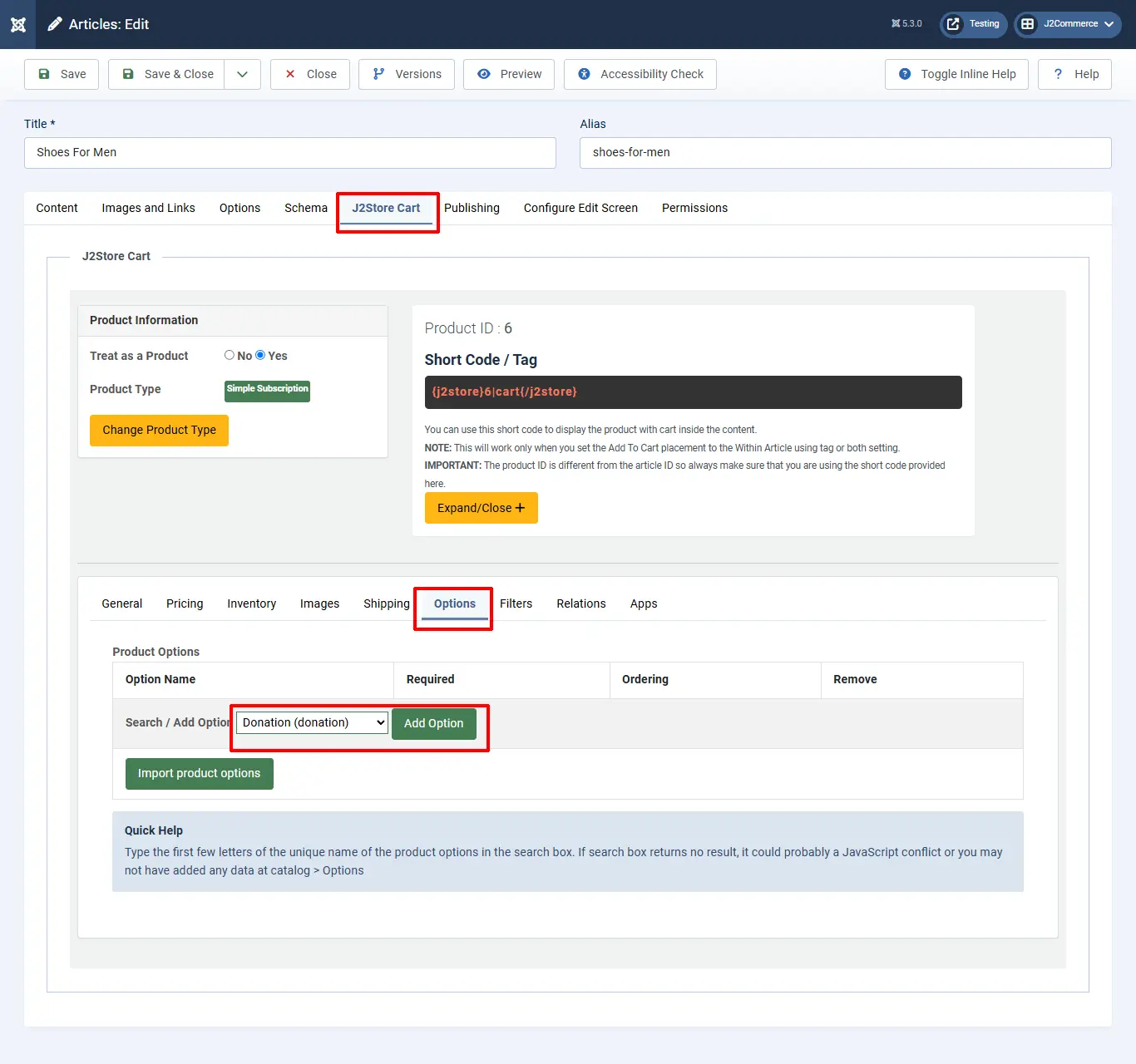Click the Expand/Close button

coord(481,508)
